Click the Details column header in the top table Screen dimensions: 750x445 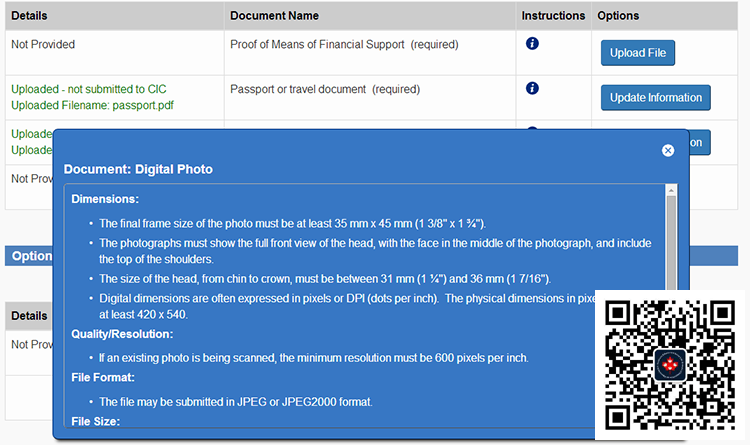[29, 16]
